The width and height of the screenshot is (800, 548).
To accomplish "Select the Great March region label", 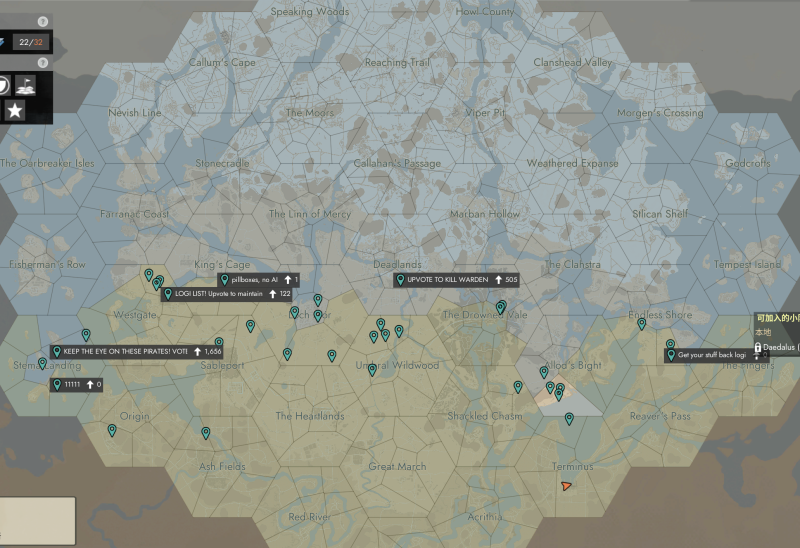I will [x=397, y=466].
